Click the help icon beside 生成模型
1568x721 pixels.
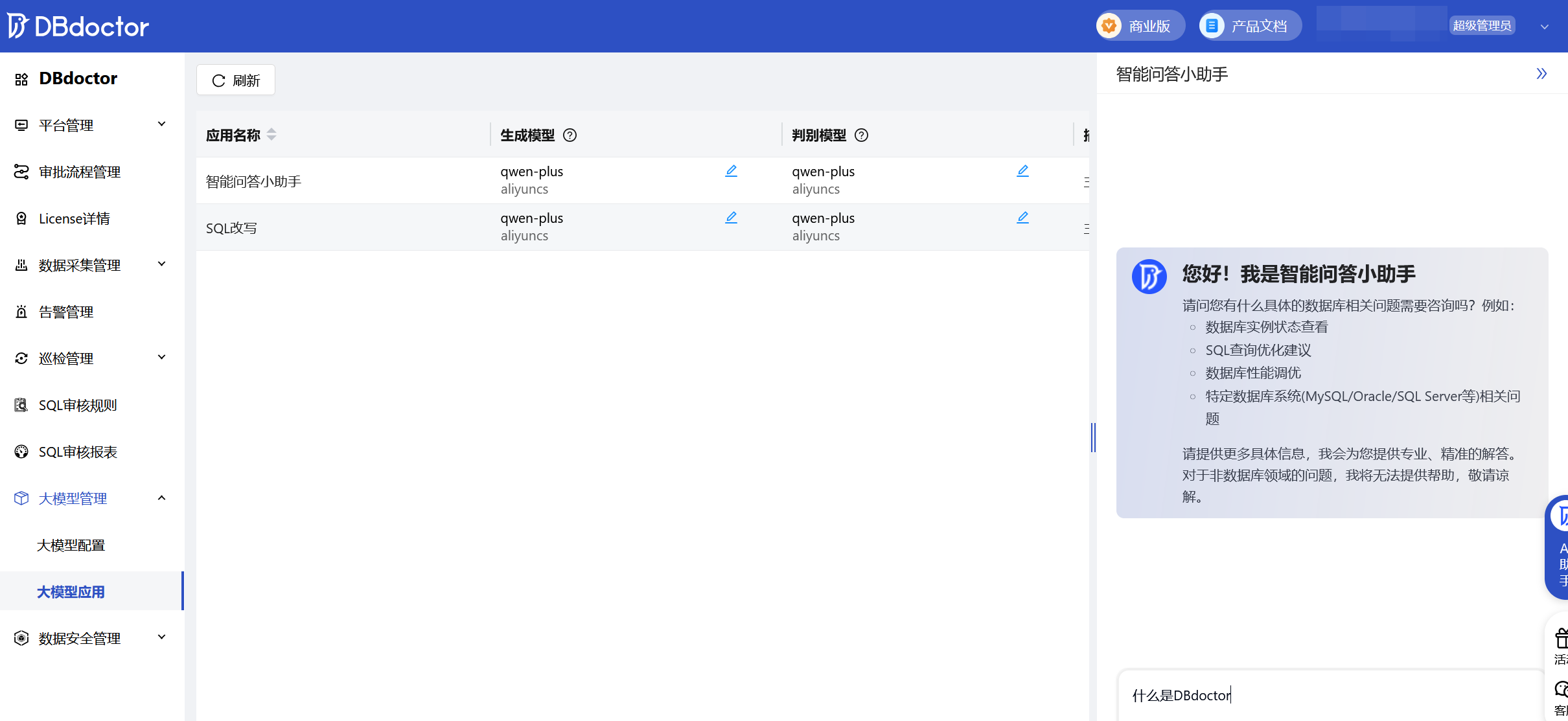point(570,135)
